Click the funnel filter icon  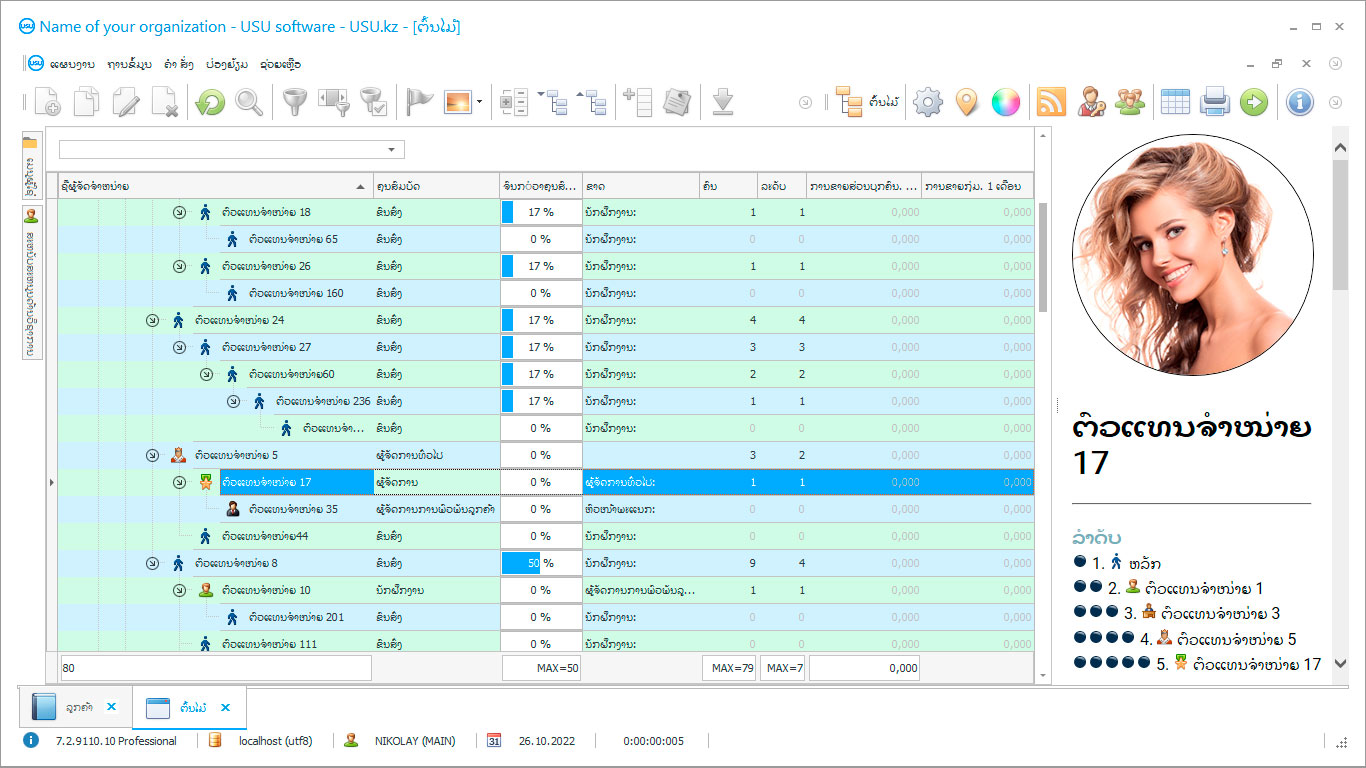pyautogui.click(x=293, y=102)
